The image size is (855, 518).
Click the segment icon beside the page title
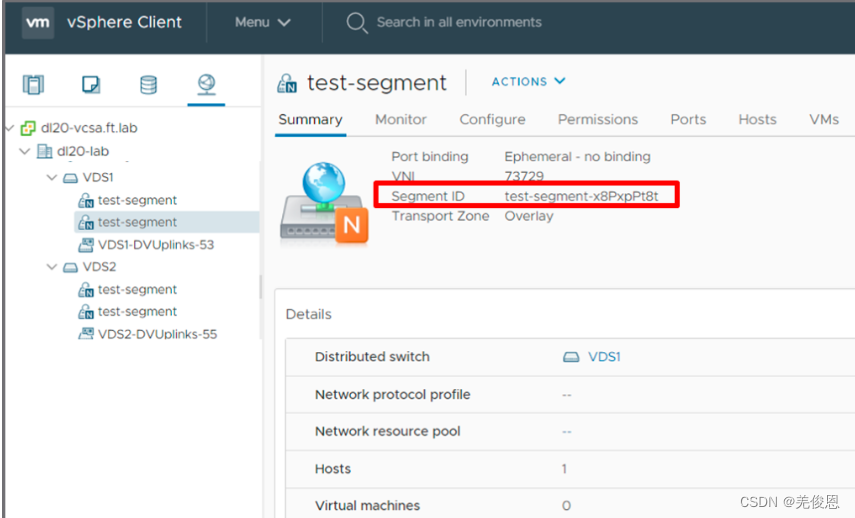(x=287, y=83)
